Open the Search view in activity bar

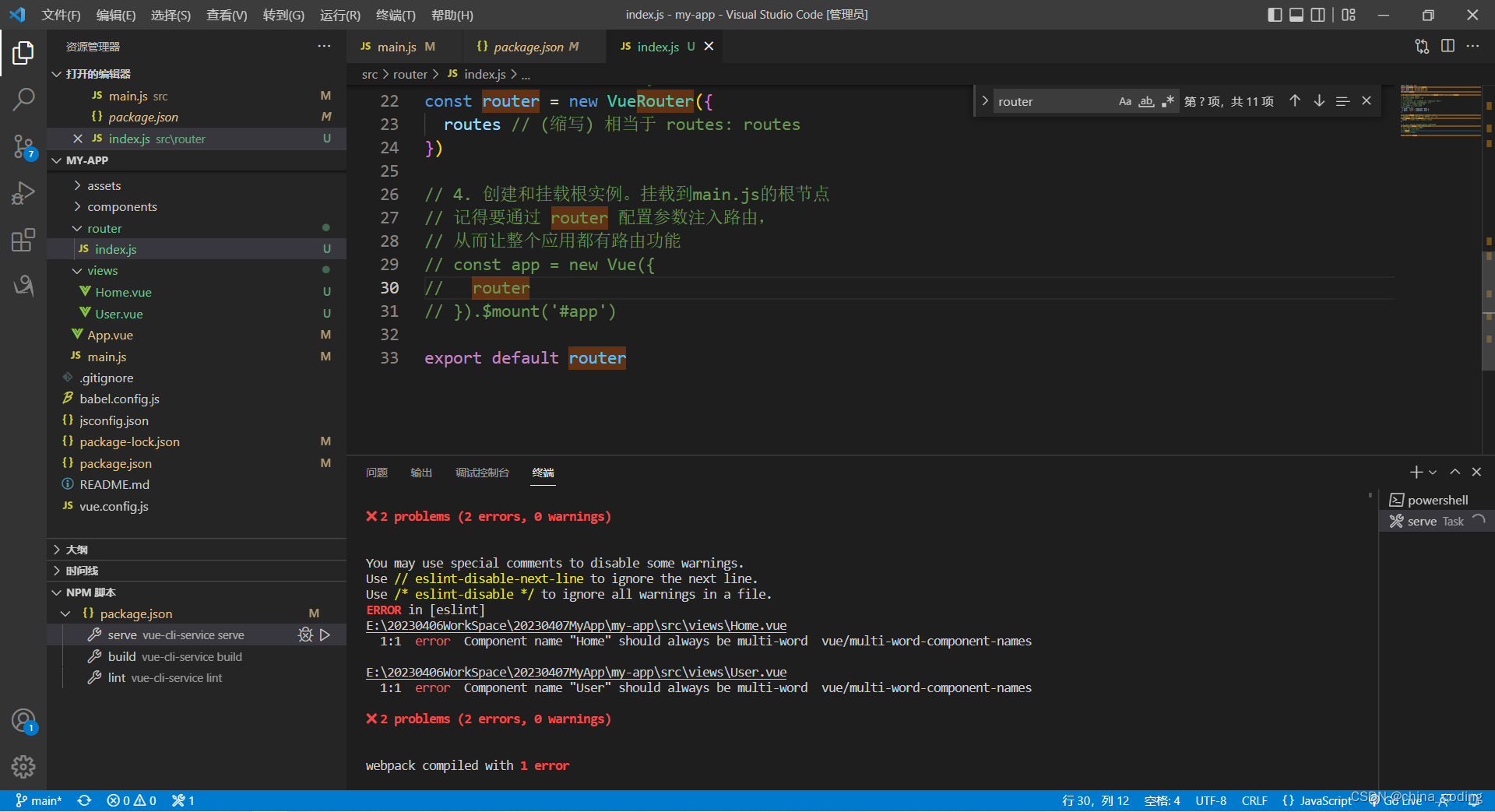[23, 99]
